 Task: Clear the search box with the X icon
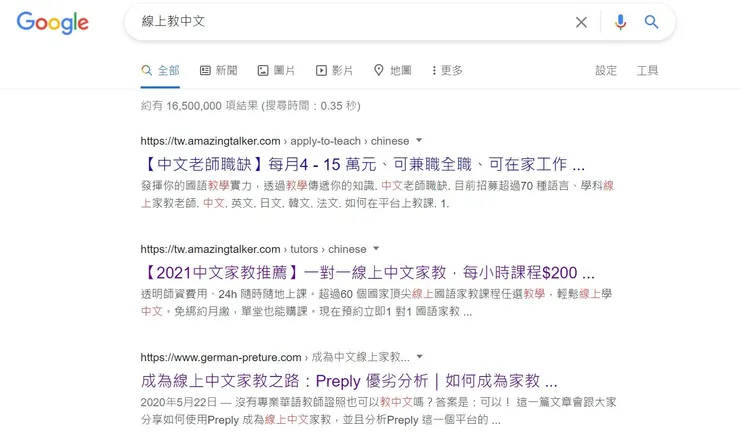click(x=581, y=22)
